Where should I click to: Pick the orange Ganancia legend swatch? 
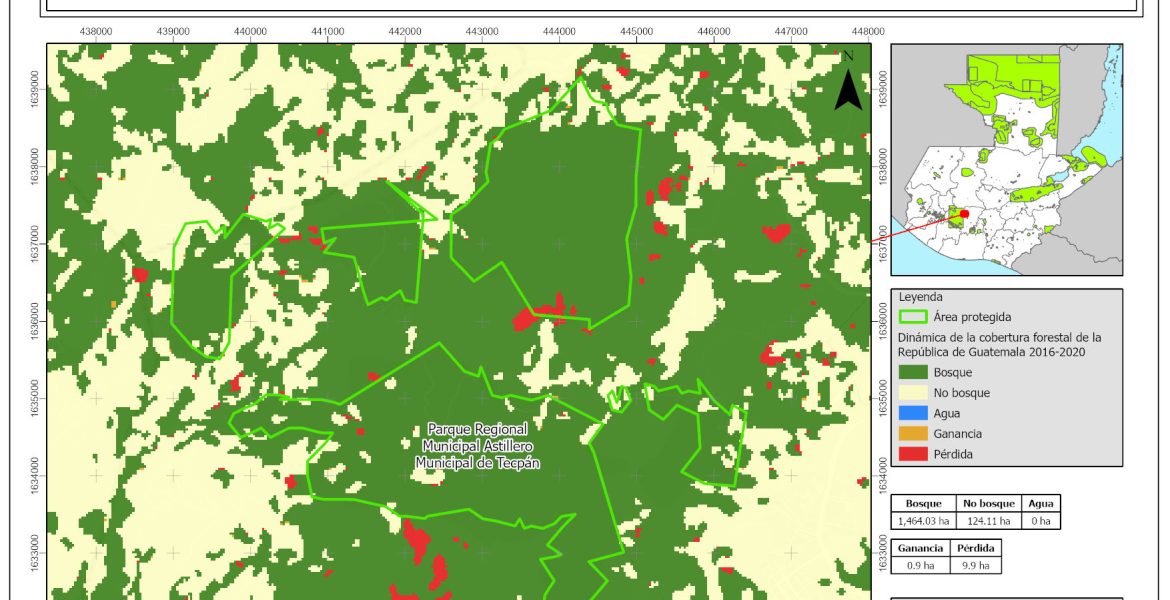(914, 434)
